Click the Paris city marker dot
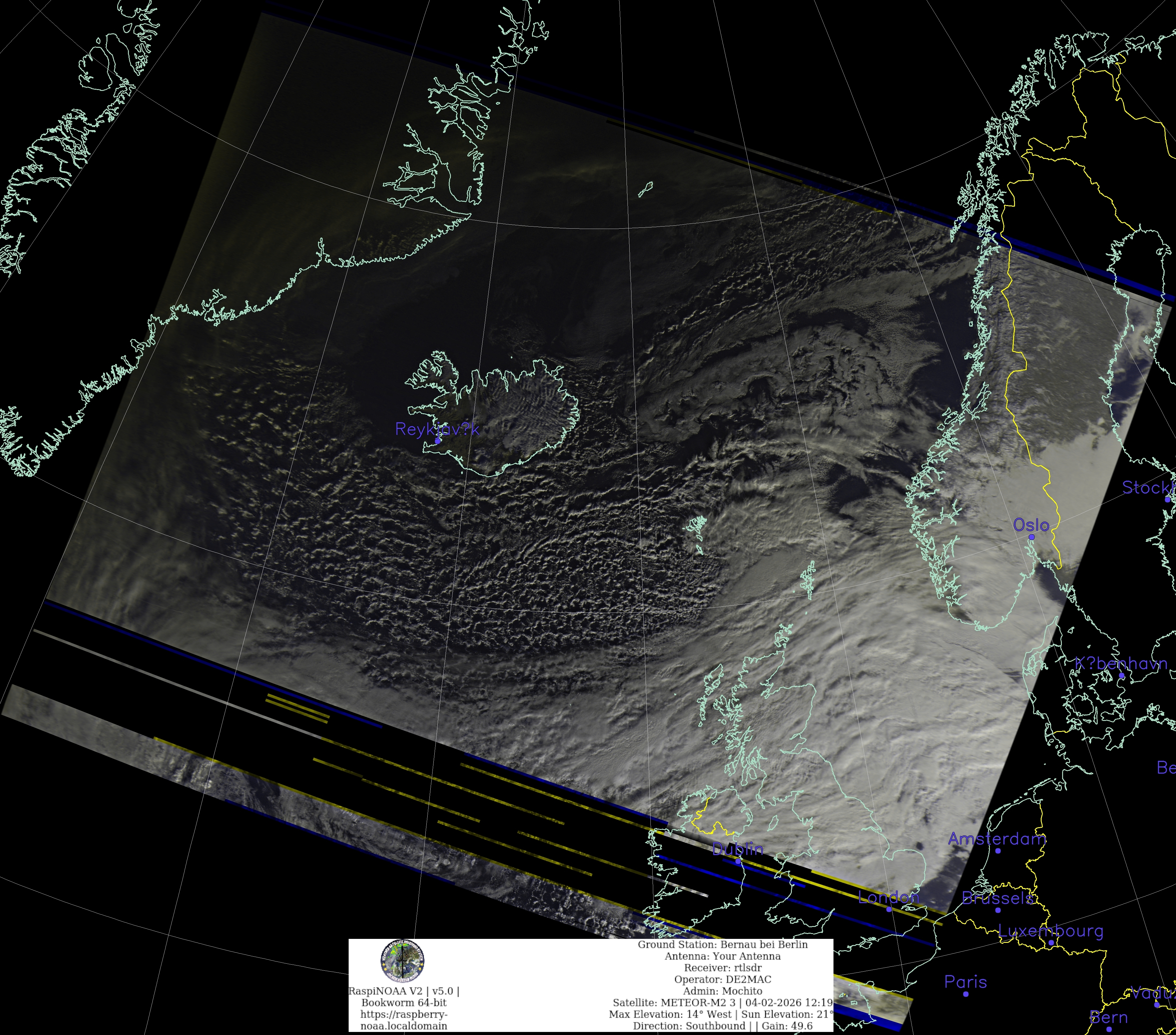 click(965, 994)
